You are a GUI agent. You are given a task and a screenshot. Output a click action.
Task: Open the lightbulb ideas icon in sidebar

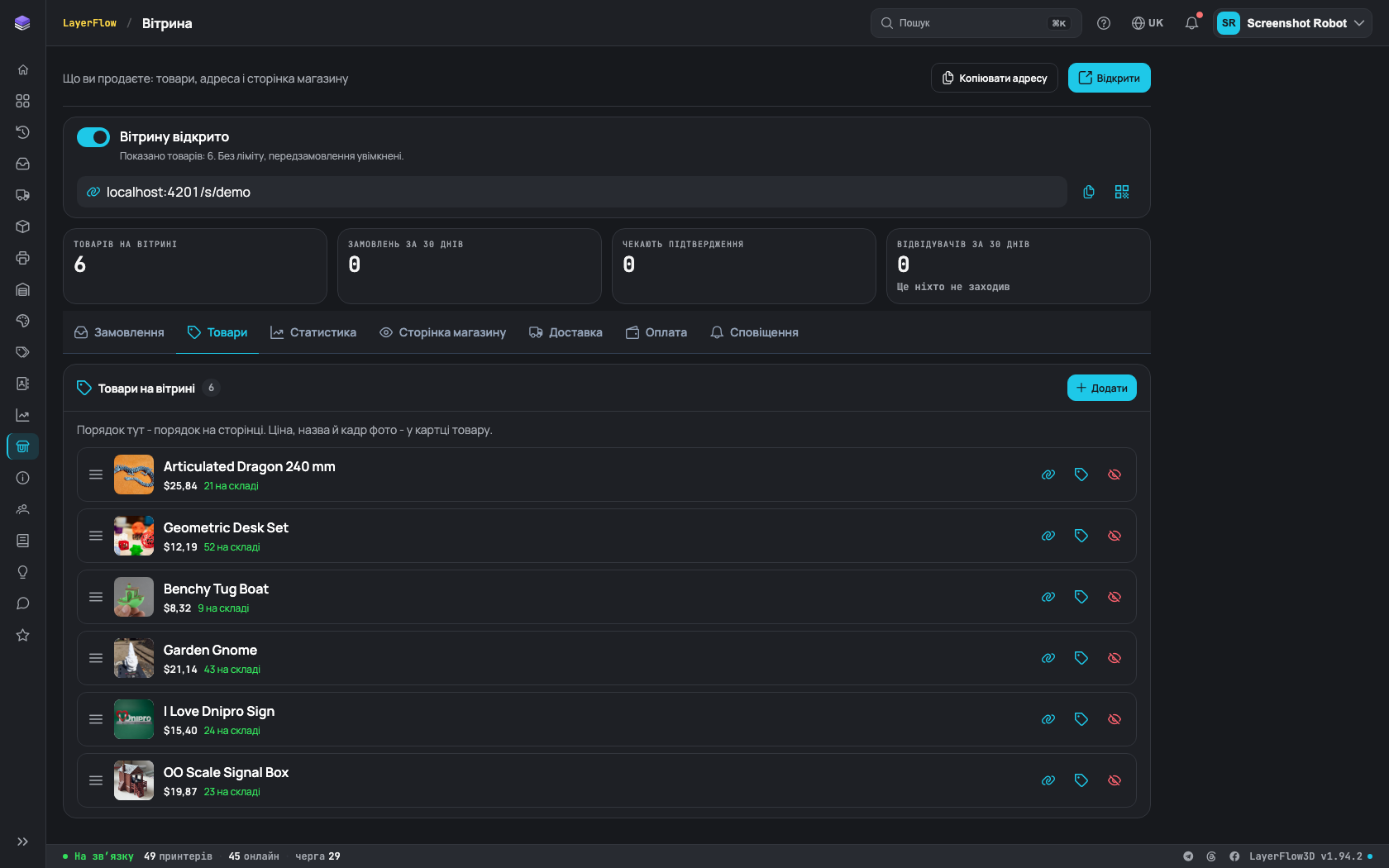[x=22, y=572]
